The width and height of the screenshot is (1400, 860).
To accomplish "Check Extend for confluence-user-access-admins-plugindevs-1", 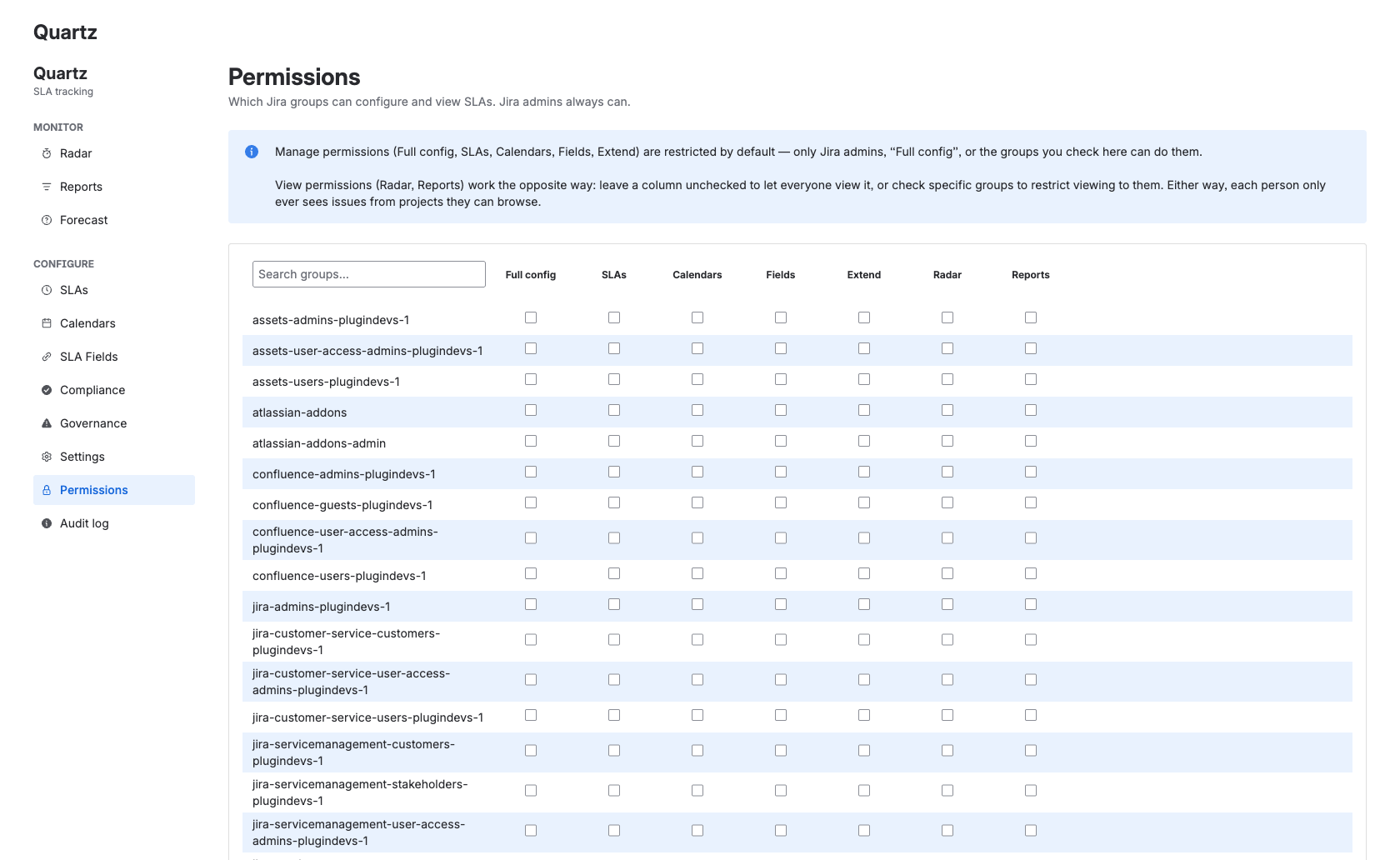I will (864, 538).
